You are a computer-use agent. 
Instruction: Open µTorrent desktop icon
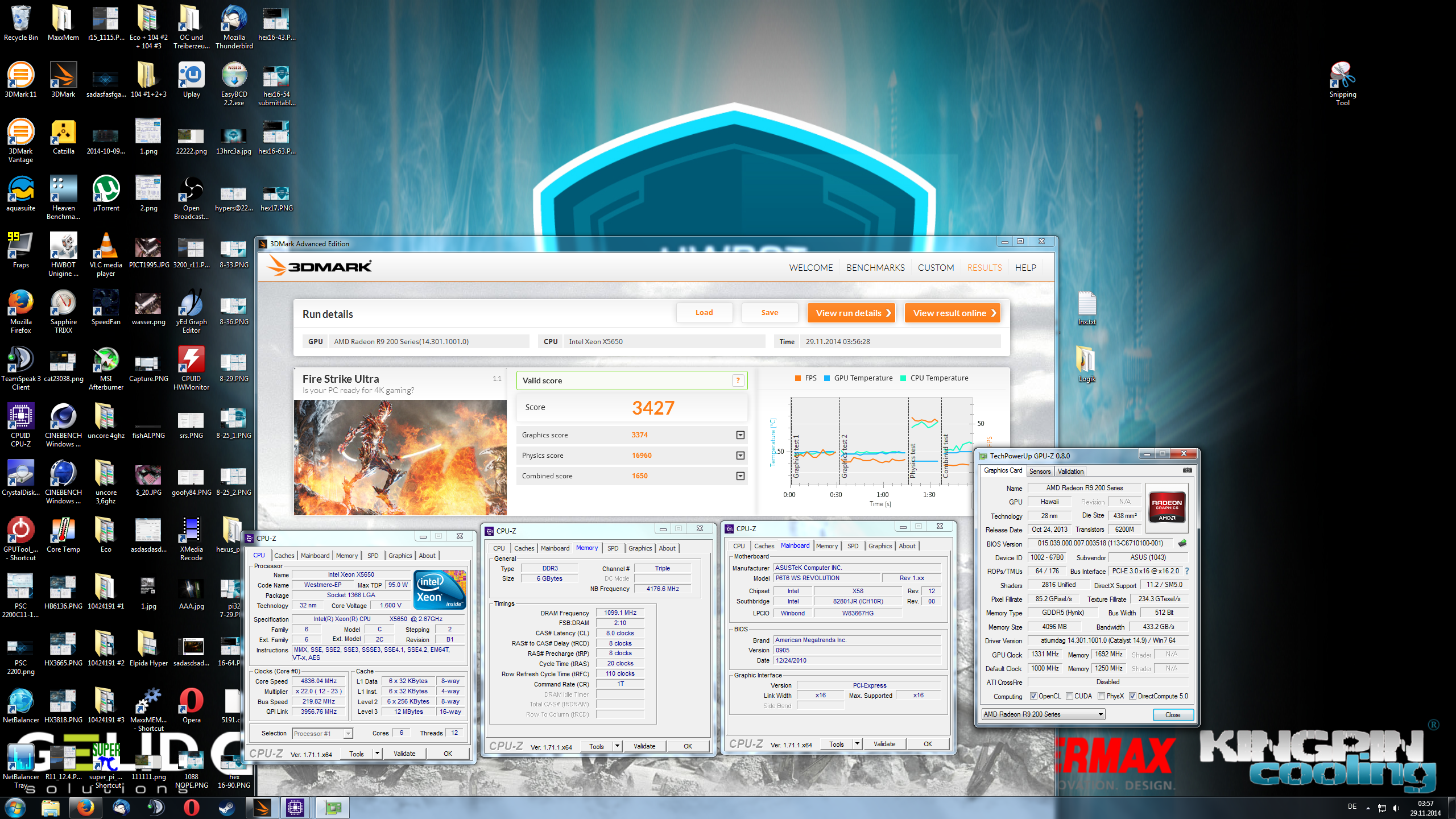click(106, 193)
